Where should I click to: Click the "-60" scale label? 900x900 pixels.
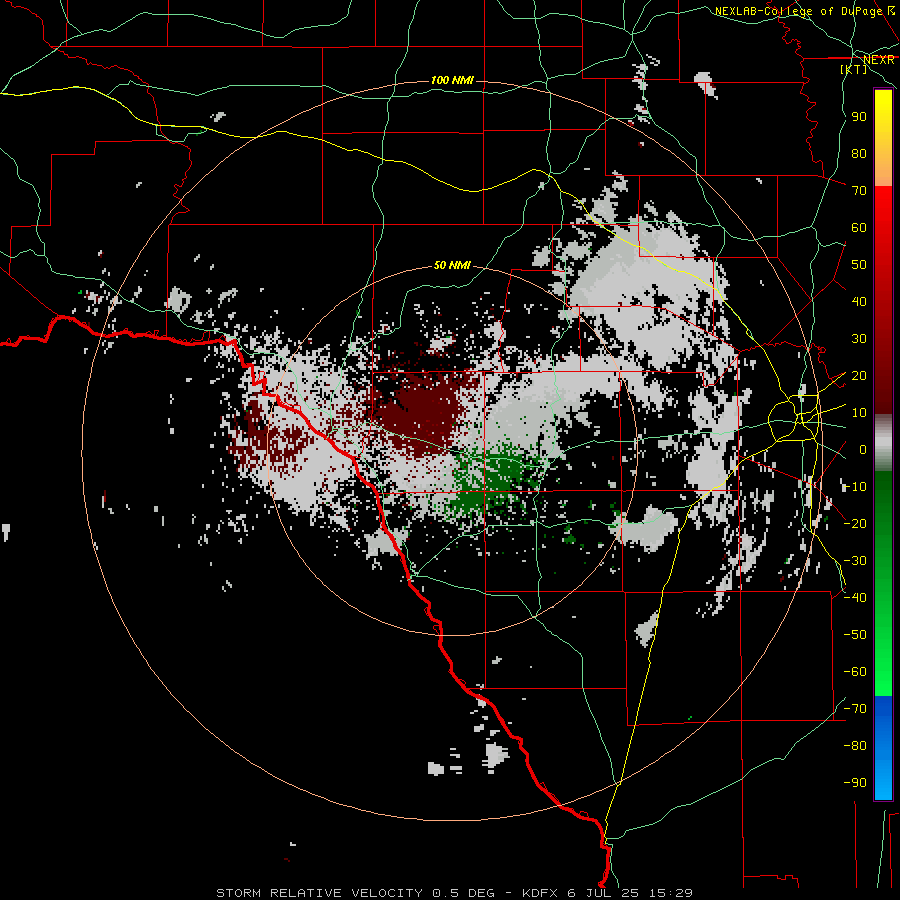click(855, 672)
